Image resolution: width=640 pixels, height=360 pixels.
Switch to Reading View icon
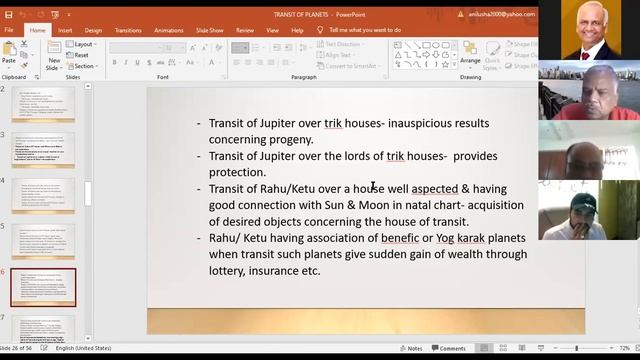[522, 348]
